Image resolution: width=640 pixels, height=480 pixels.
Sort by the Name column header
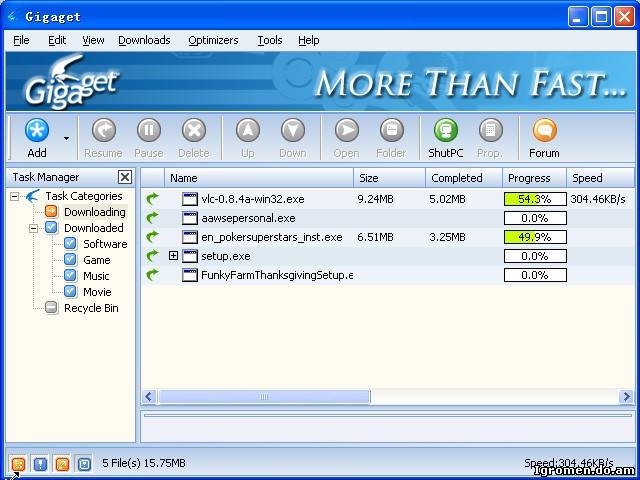point(259,178)
